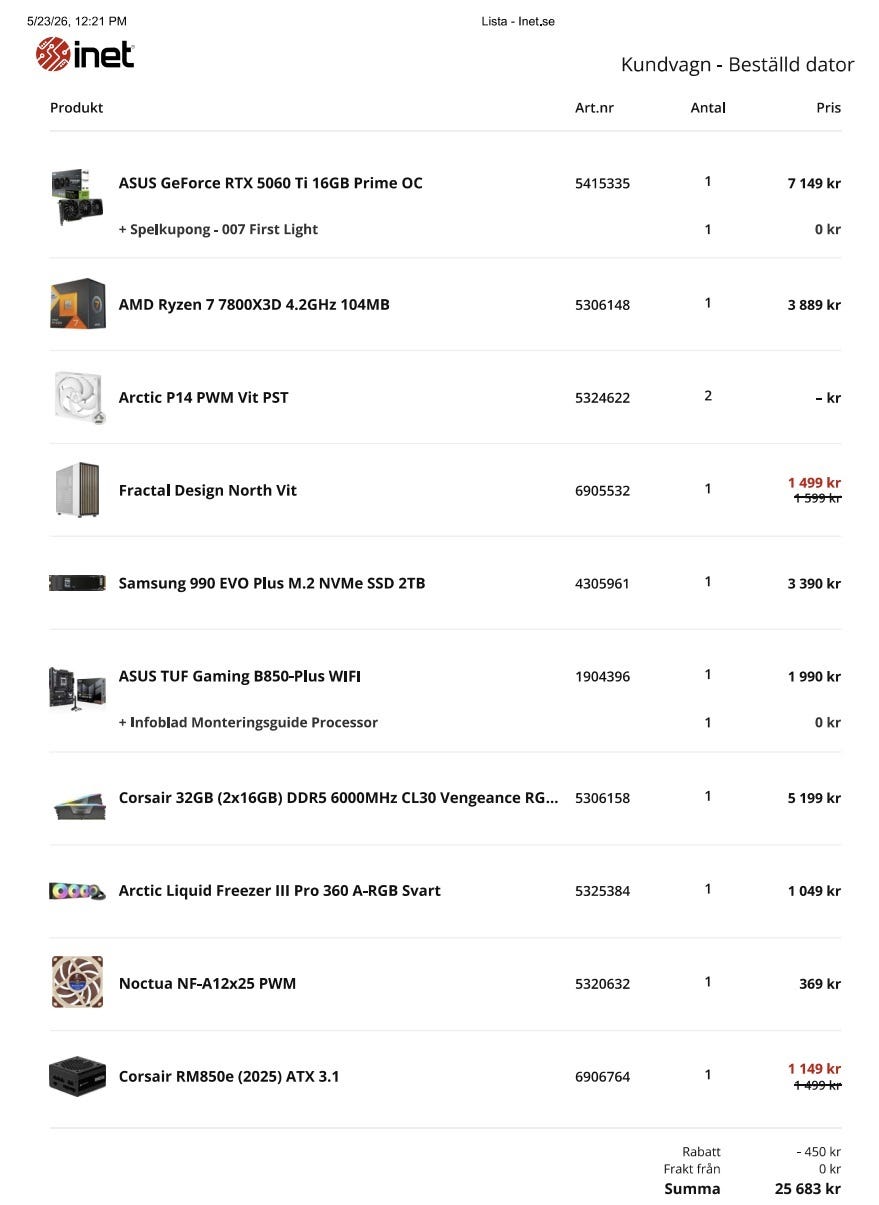
Task: Open Noctua NF-A12x25 PWM product link
Action: coord(207,983)
